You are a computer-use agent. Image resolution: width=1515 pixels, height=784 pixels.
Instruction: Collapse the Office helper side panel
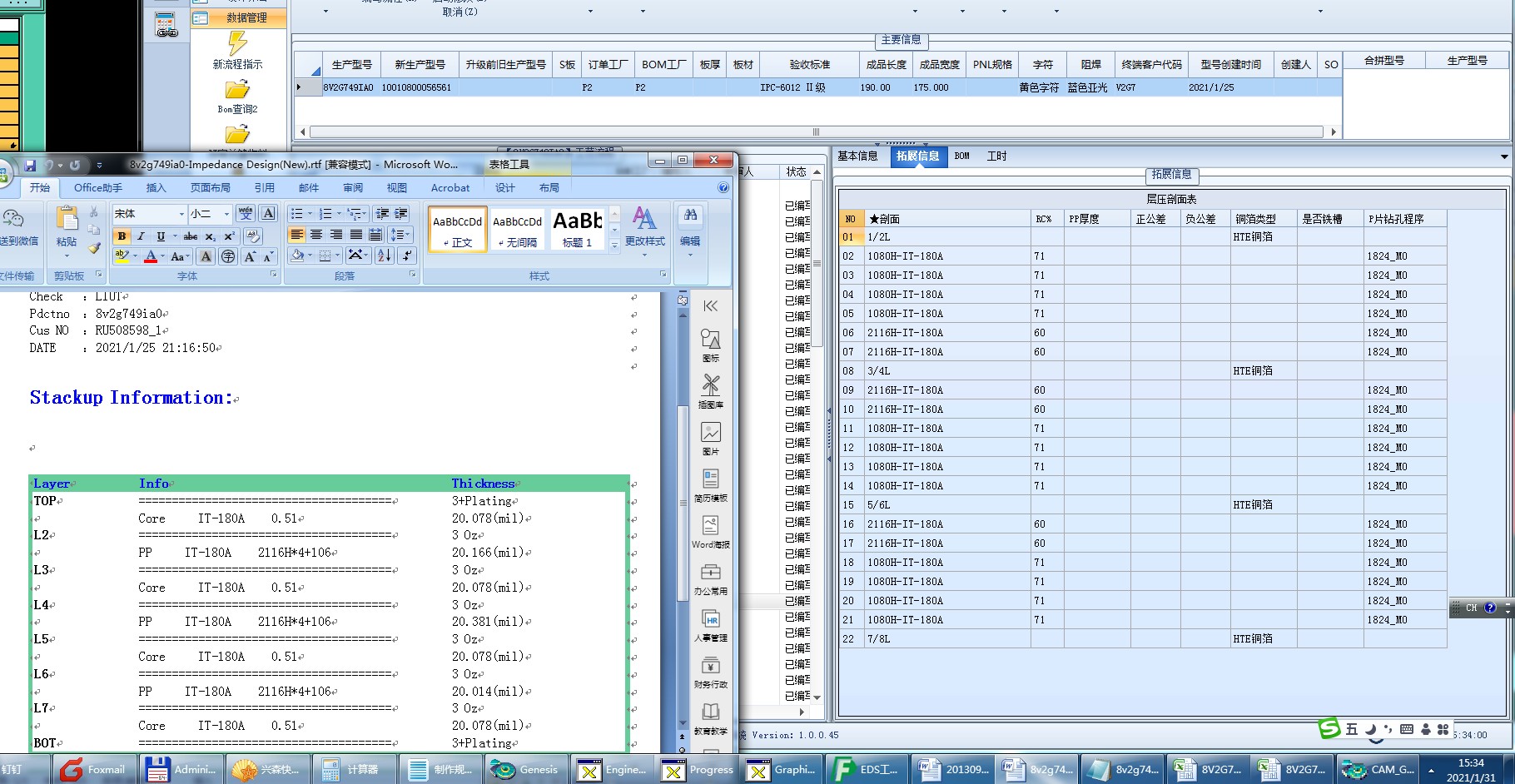pyautogui.click(x=710, y=306)
